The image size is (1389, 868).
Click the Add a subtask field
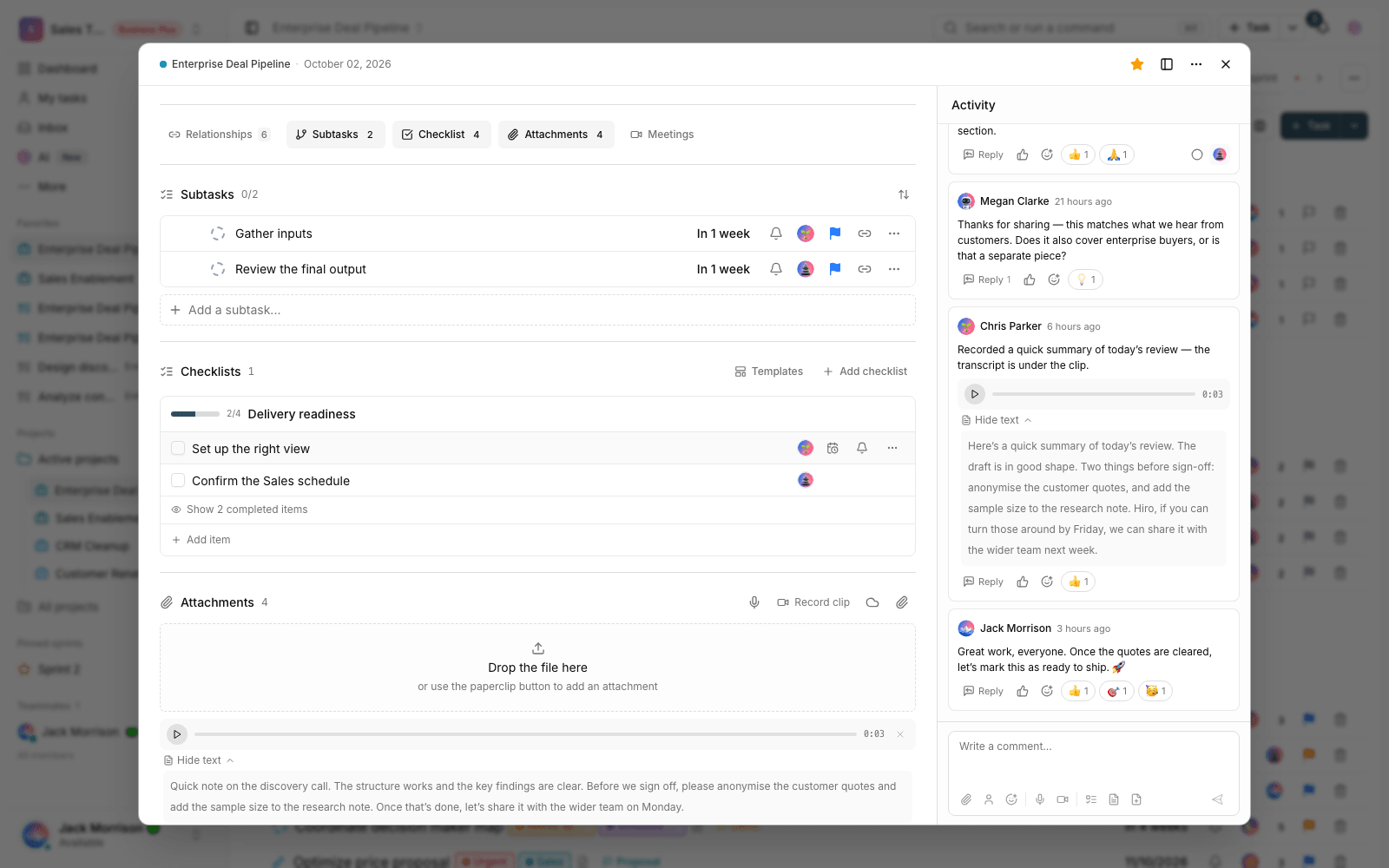[537, 310]
